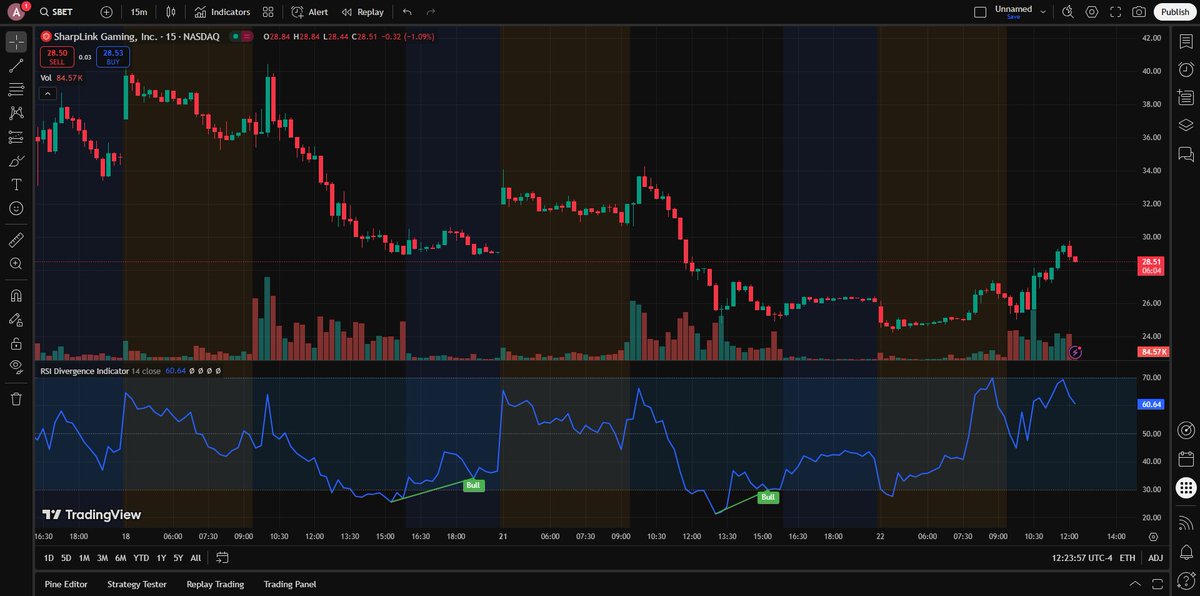This screenshot has height=596, width=1200.
Task: Collapse the indicator legend chevron under Vol
Action: [47, 93]
